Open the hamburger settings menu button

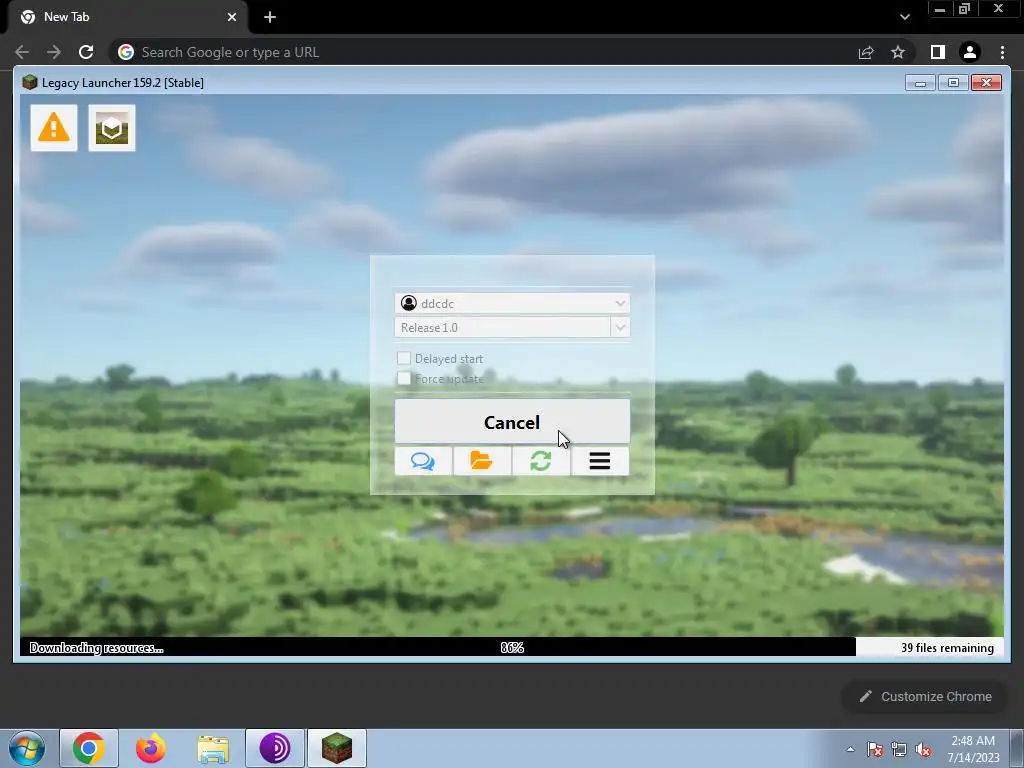600,461
